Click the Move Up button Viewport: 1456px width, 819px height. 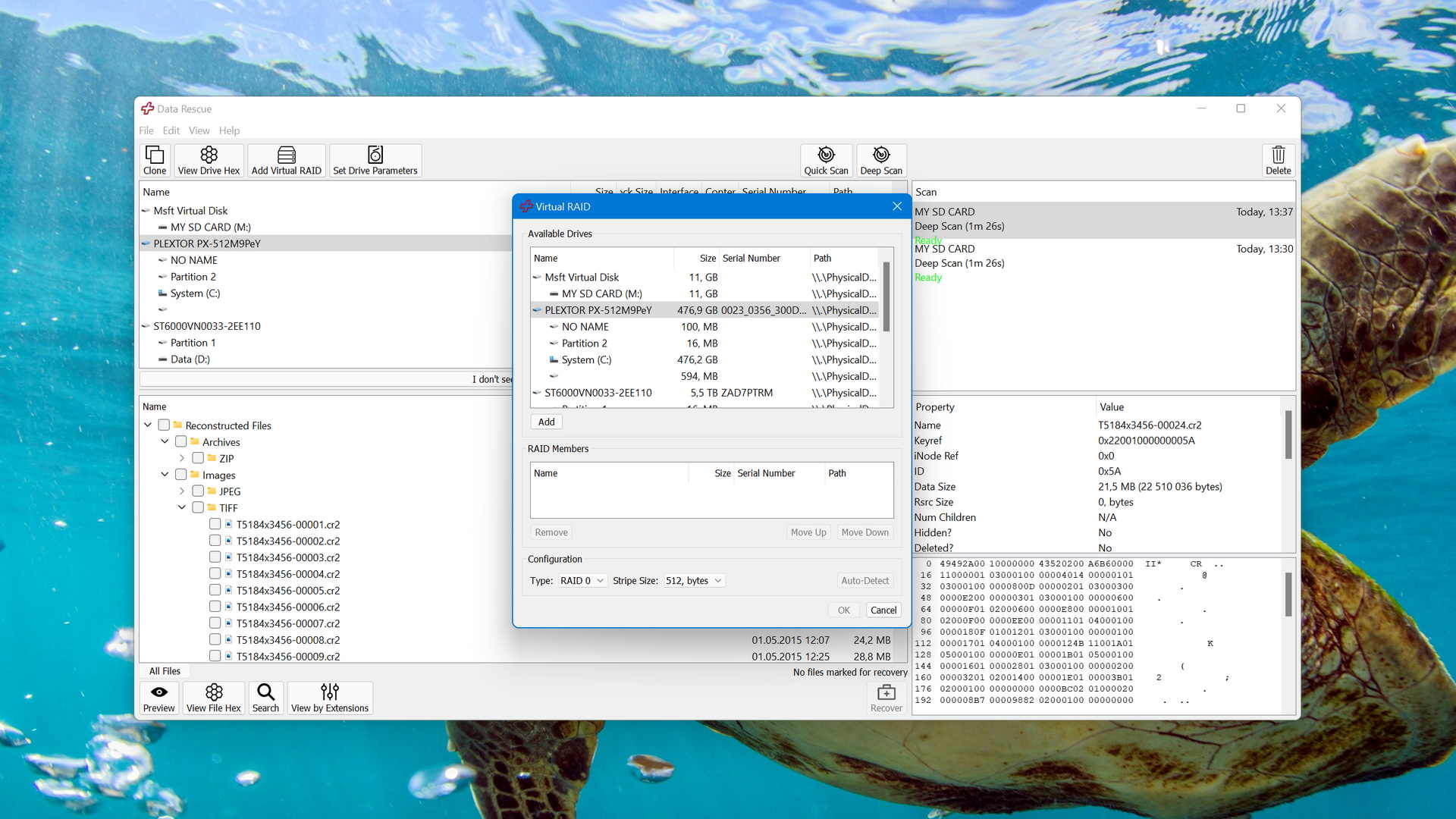pyautogui.click(x=808, y=532)
